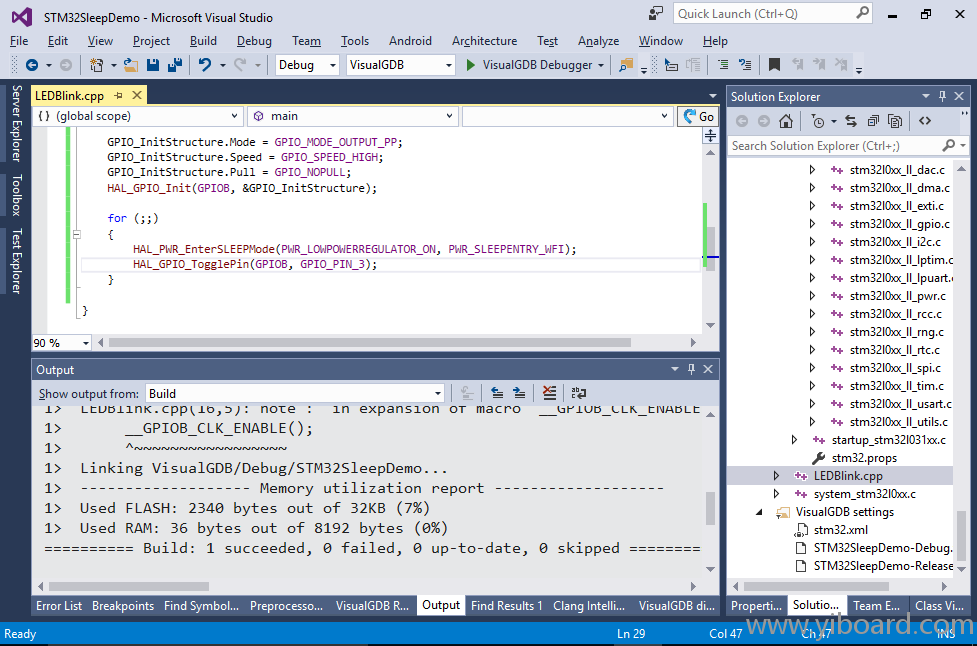Click the Solution Explorer Home icon
This screenshot has width=977, height=646.
(786, 121)
